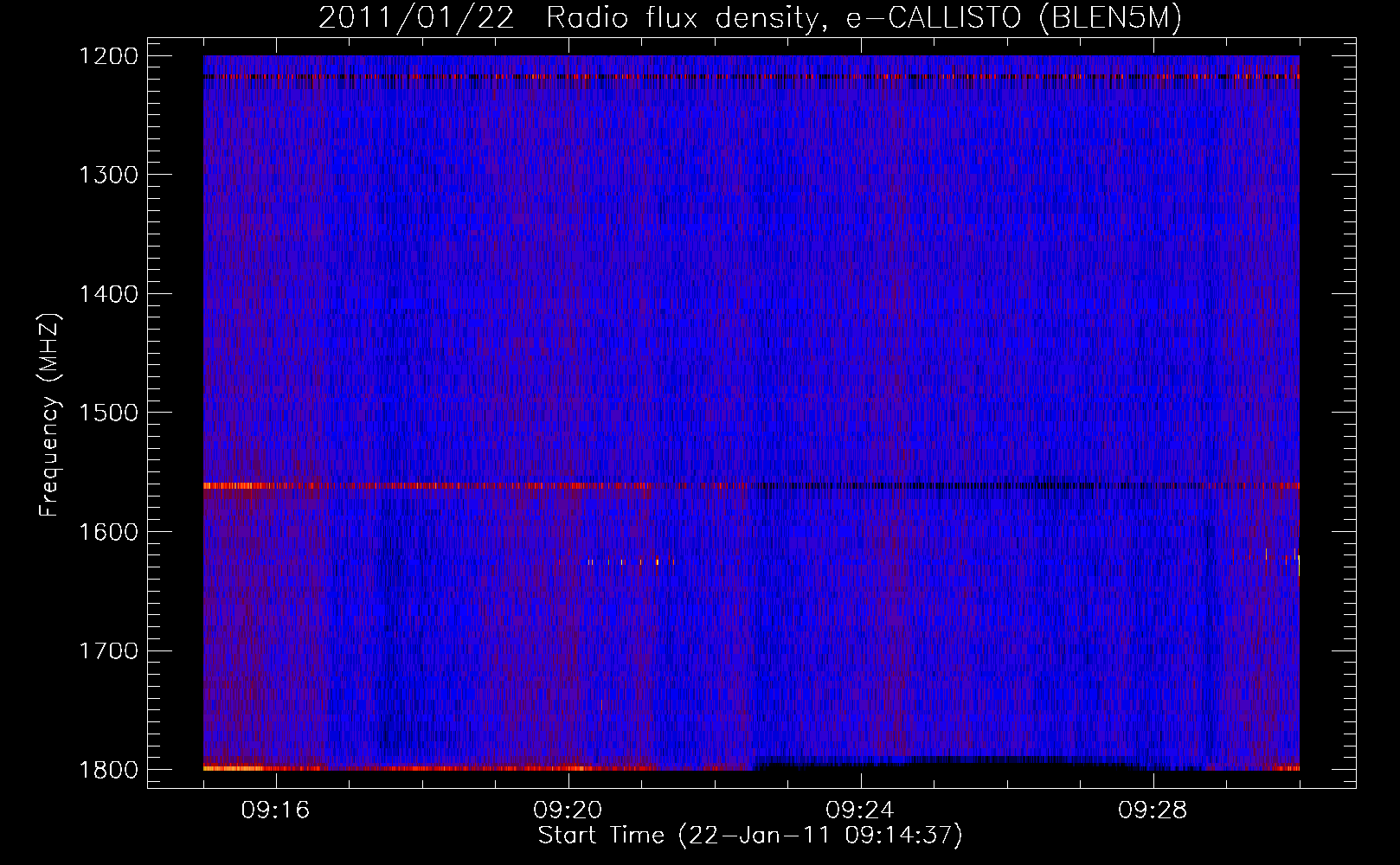1400x865 pixels.
Task: Click the 1500 frequency tick label
Action: [x=109, y=413]
